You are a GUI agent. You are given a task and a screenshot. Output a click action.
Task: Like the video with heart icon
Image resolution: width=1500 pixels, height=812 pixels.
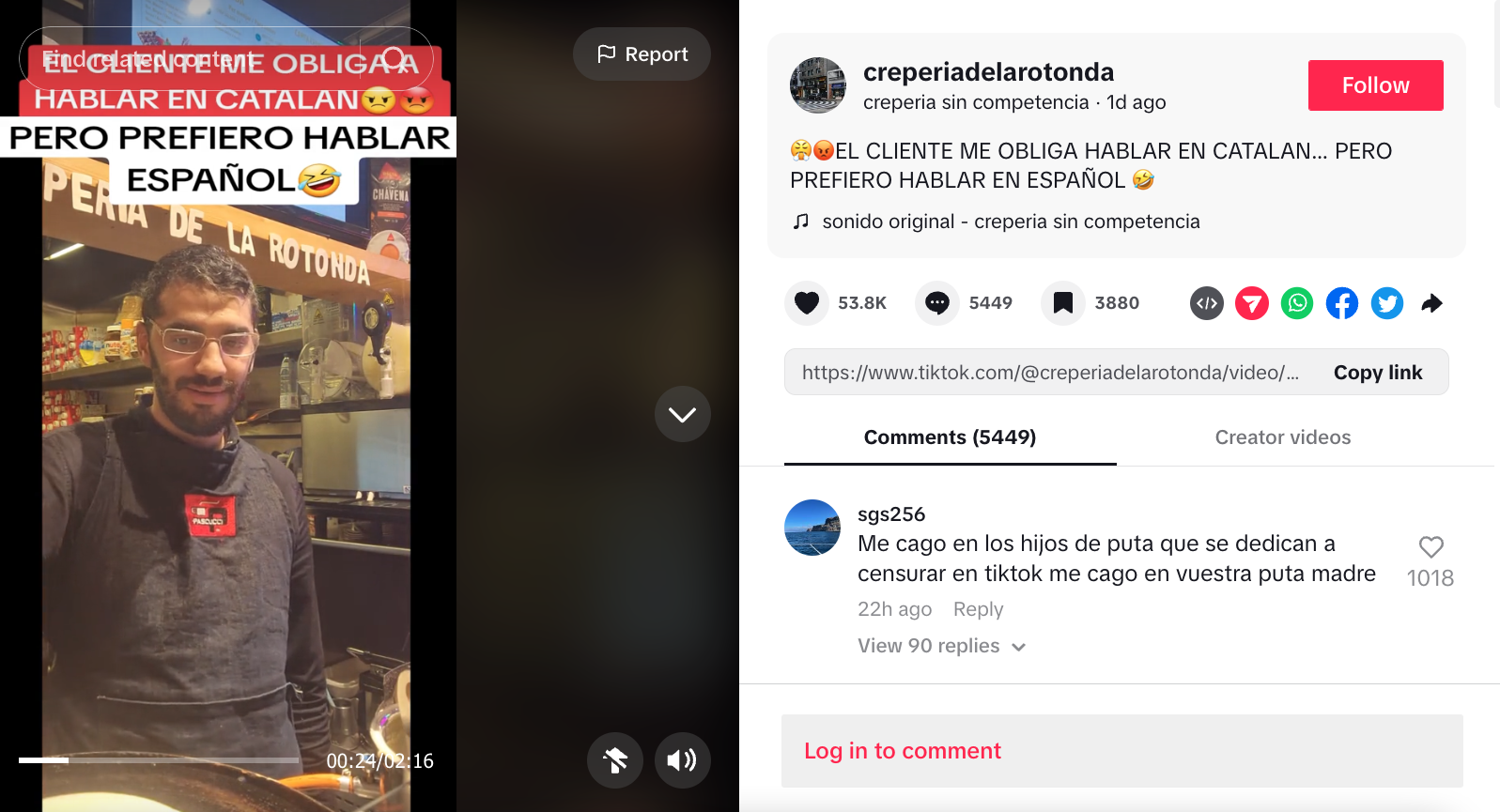pyautogui.click(x=807, y=303)
